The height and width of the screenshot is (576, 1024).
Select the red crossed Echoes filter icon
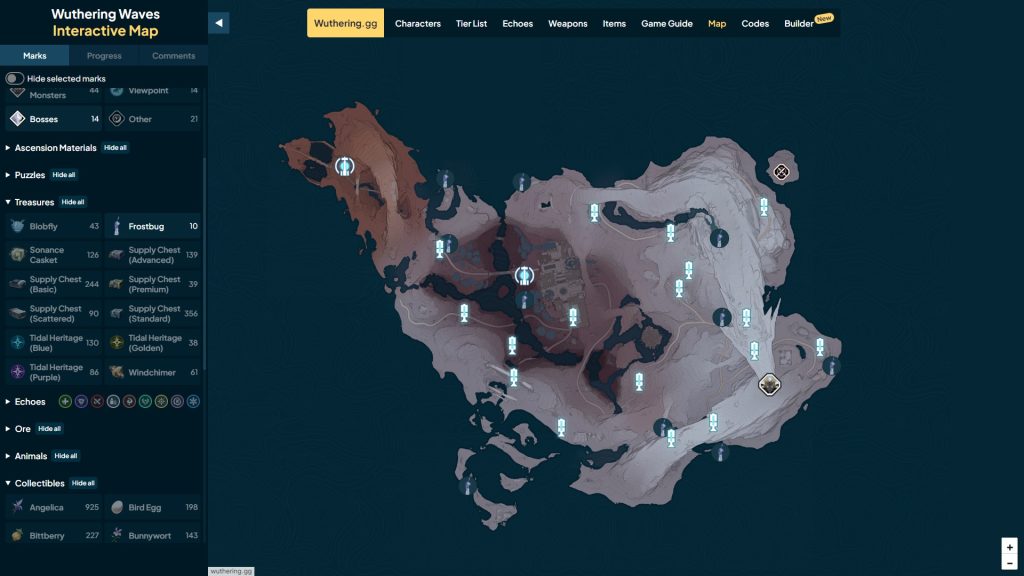tap(97, 402)
